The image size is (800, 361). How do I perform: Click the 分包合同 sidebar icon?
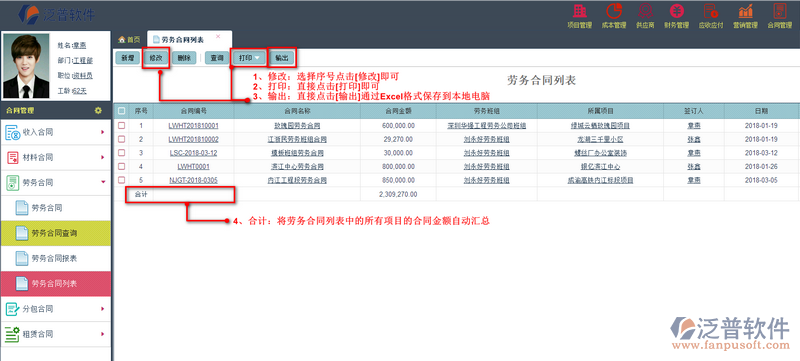[12, 309]
